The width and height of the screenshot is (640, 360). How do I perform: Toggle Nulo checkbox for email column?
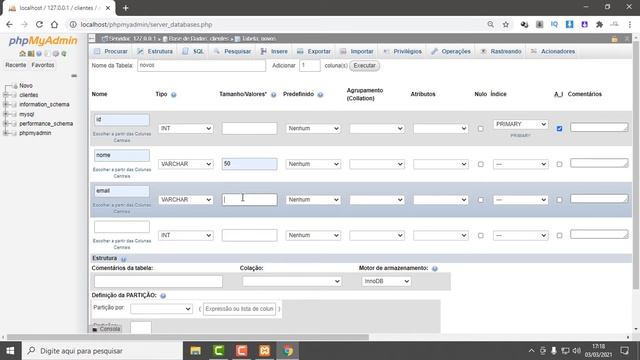coord(480,200)
